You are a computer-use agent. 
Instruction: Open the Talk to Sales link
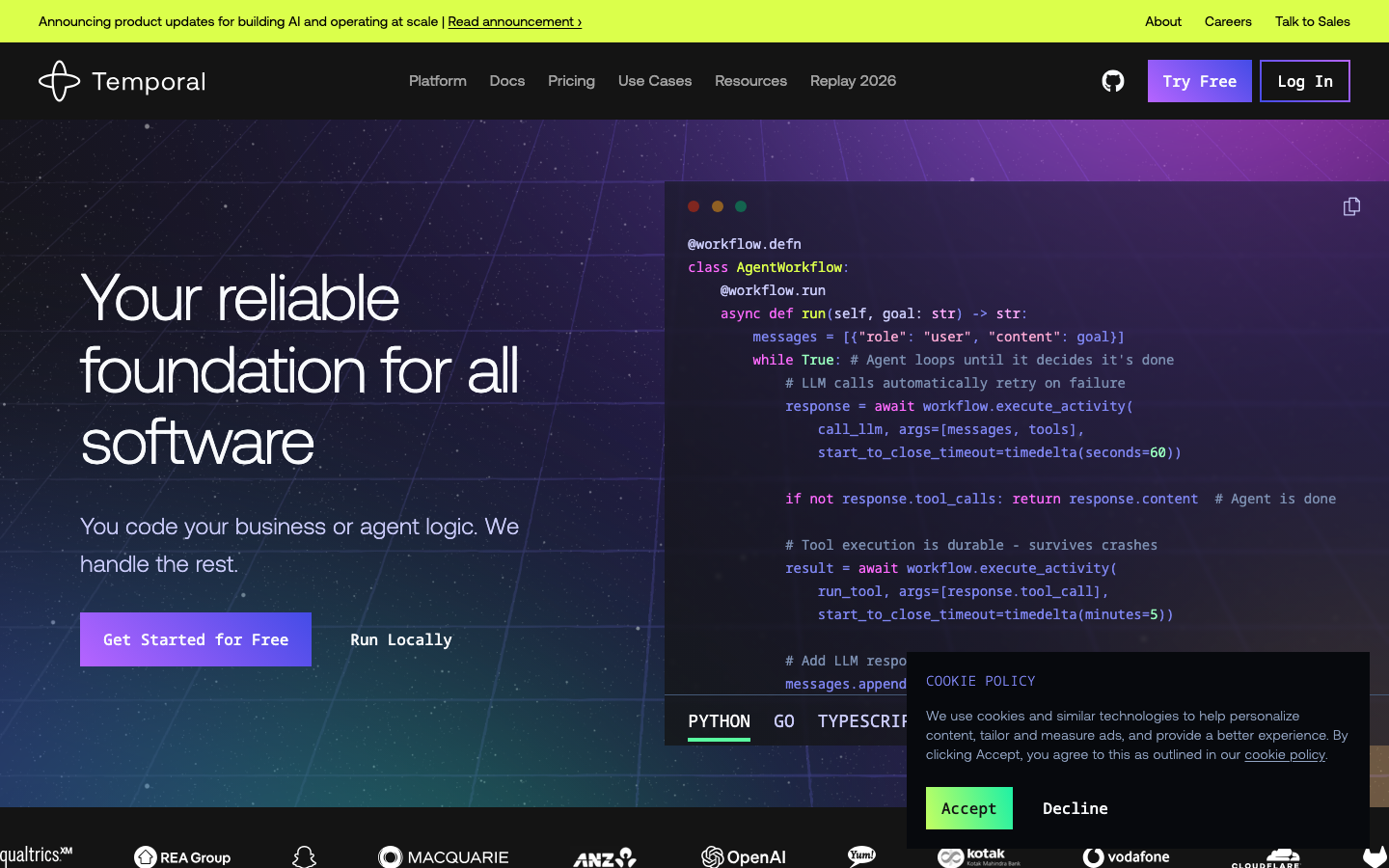click(x=1313, y=21)
